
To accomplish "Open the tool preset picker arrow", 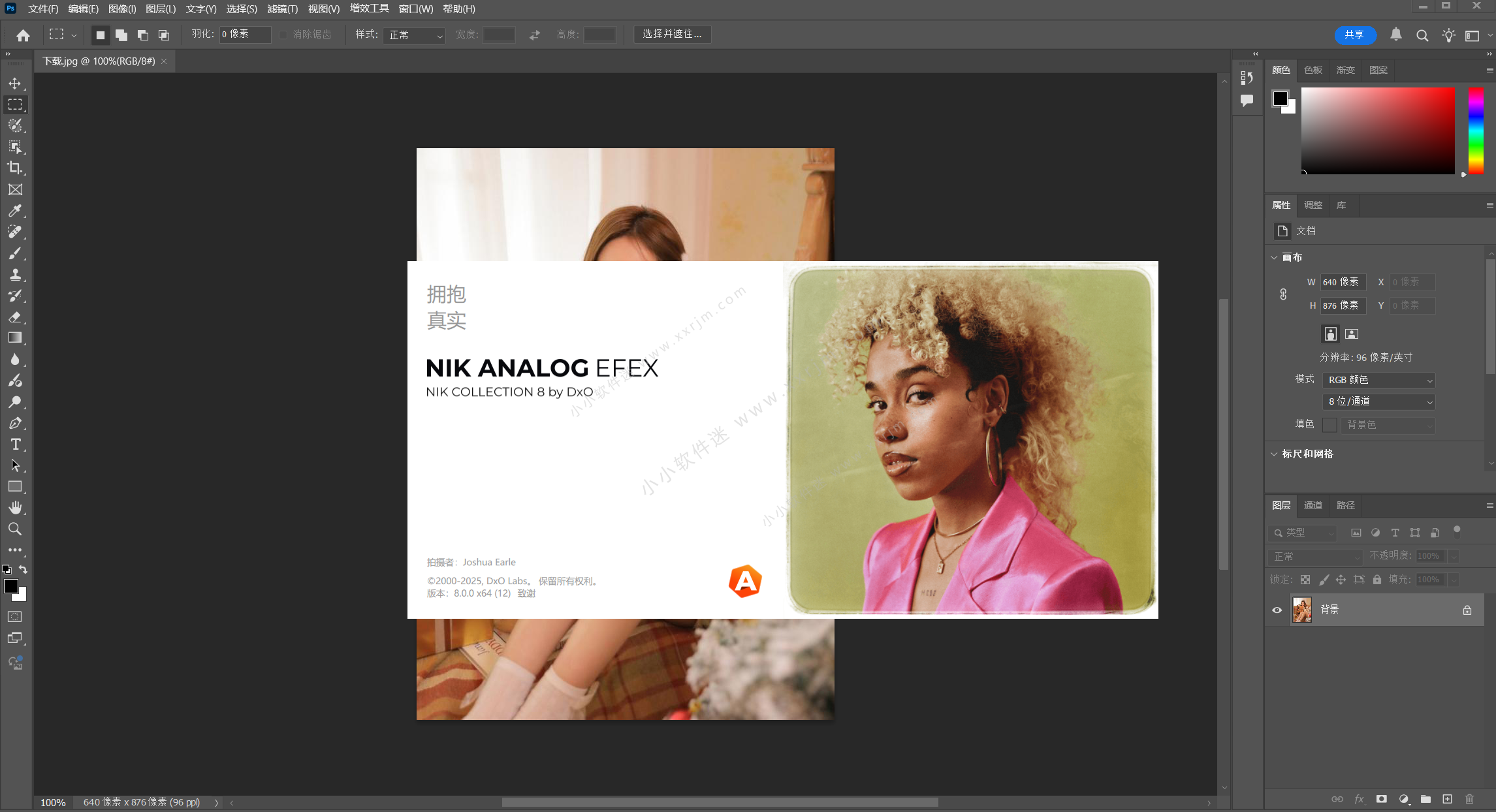I will pyautogui.click(x=74, y=35).
